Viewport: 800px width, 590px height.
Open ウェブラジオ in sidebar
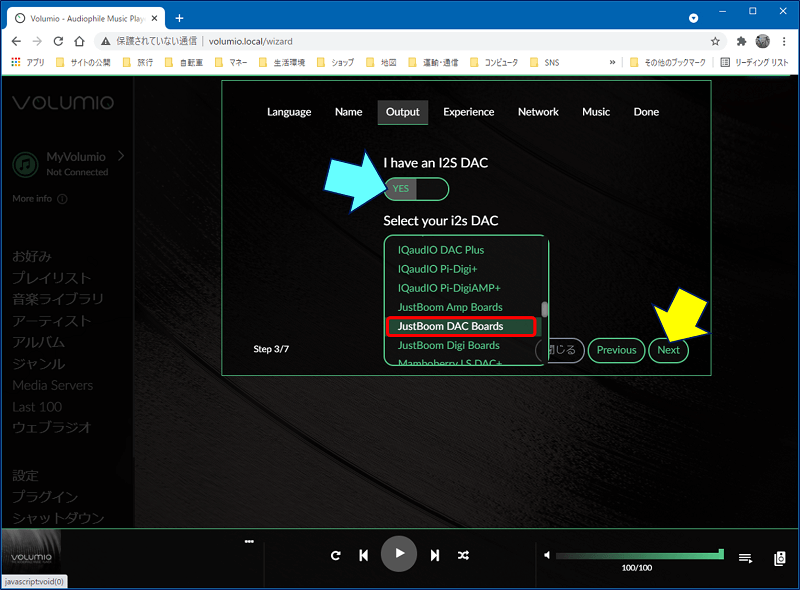[x=52, y=427]
